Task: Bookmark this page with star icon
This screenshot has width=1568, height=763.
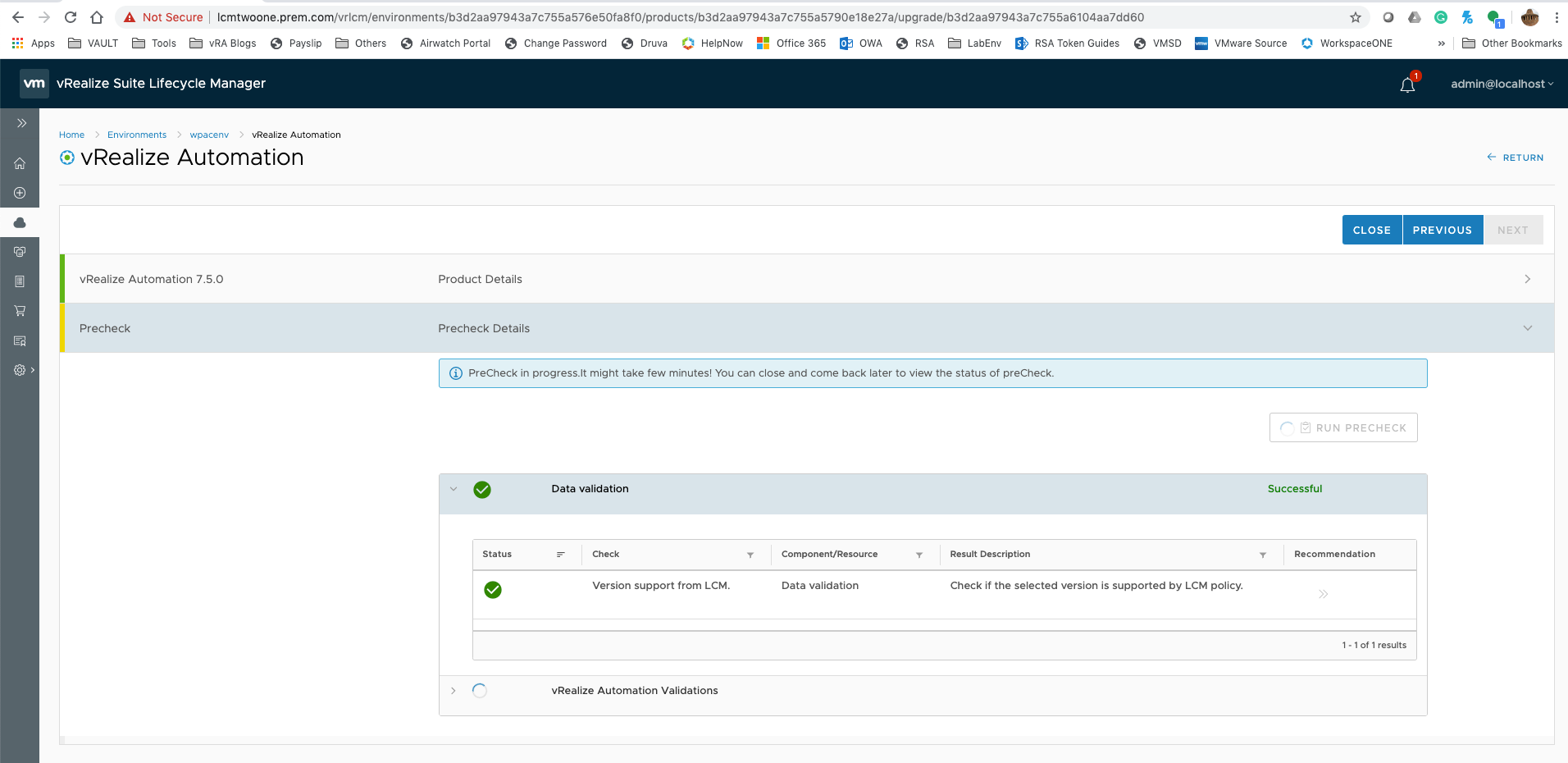Action: 1356,17
